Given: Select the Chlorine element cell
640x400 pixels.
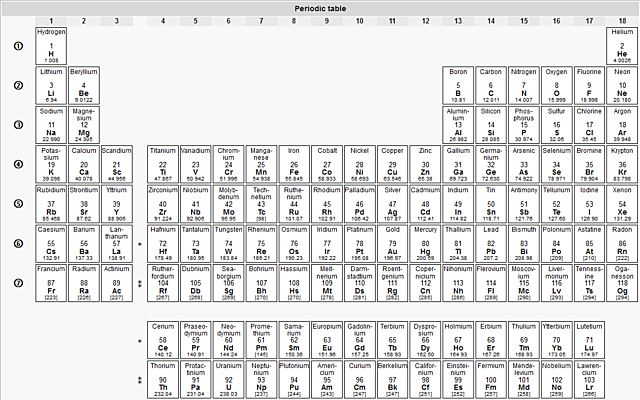Looking at the screenshot, I should [589, 125].
